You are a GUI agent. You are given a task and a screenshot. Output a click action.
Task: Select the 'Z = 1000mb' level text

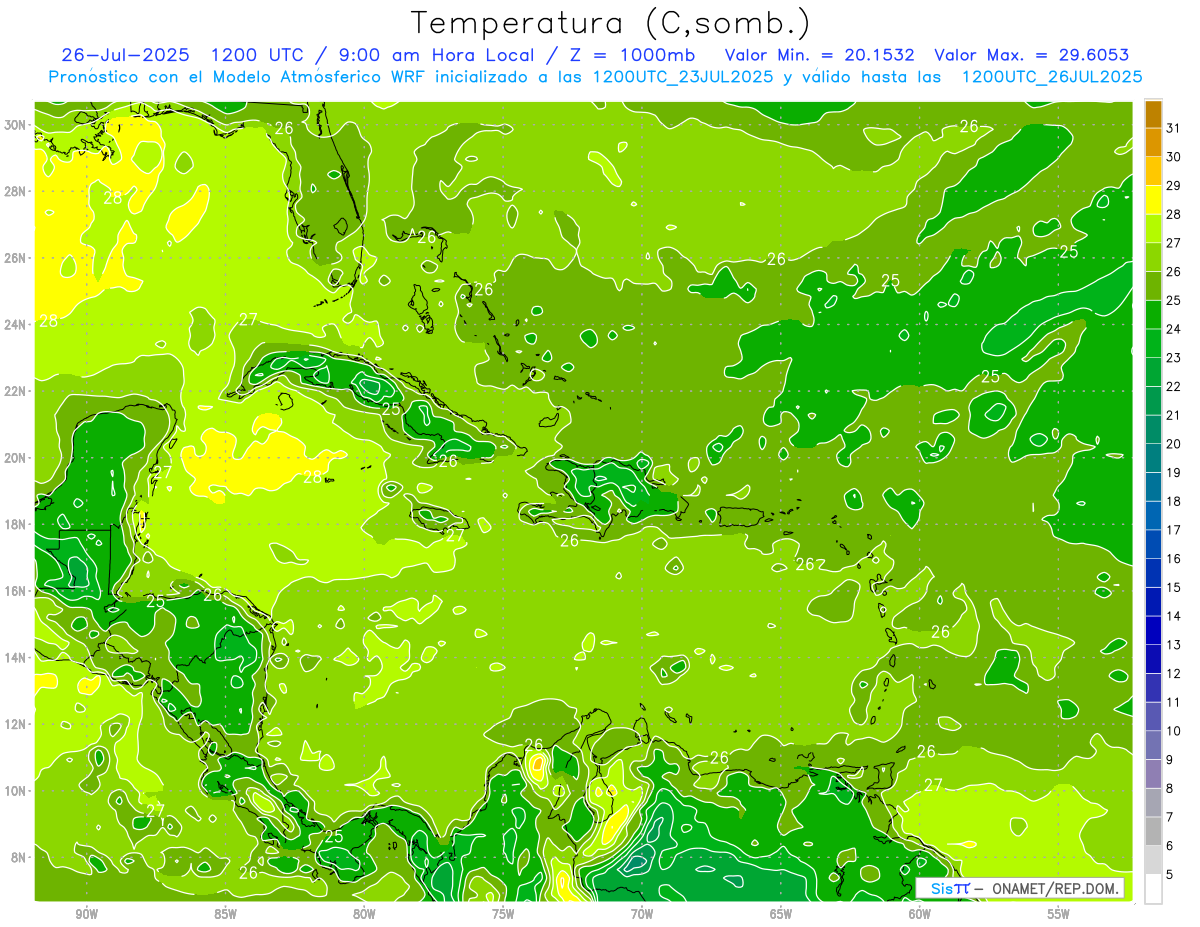coord(633,55)
